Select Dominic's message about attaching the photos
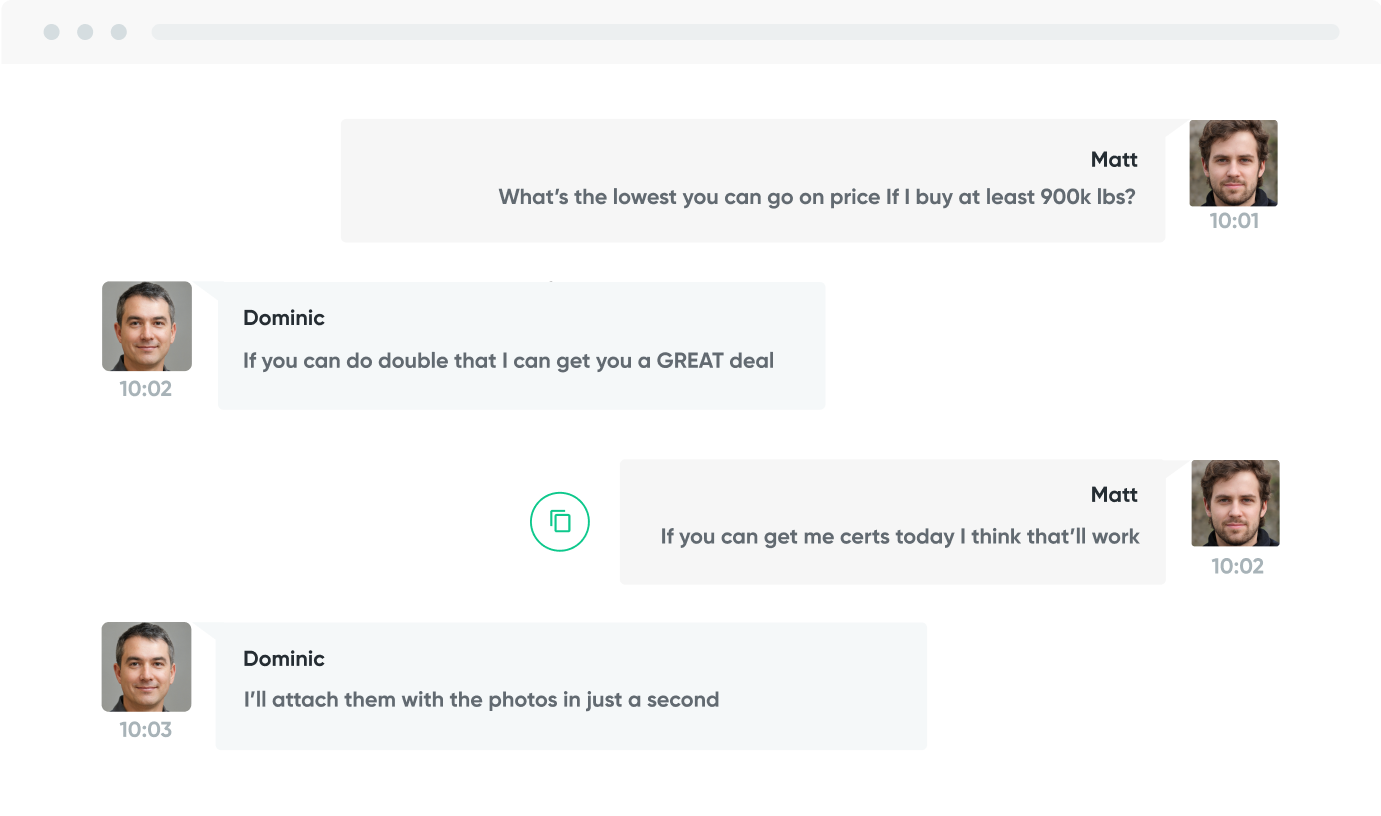This screenshot has width=1381, height=816. [481, 700]
